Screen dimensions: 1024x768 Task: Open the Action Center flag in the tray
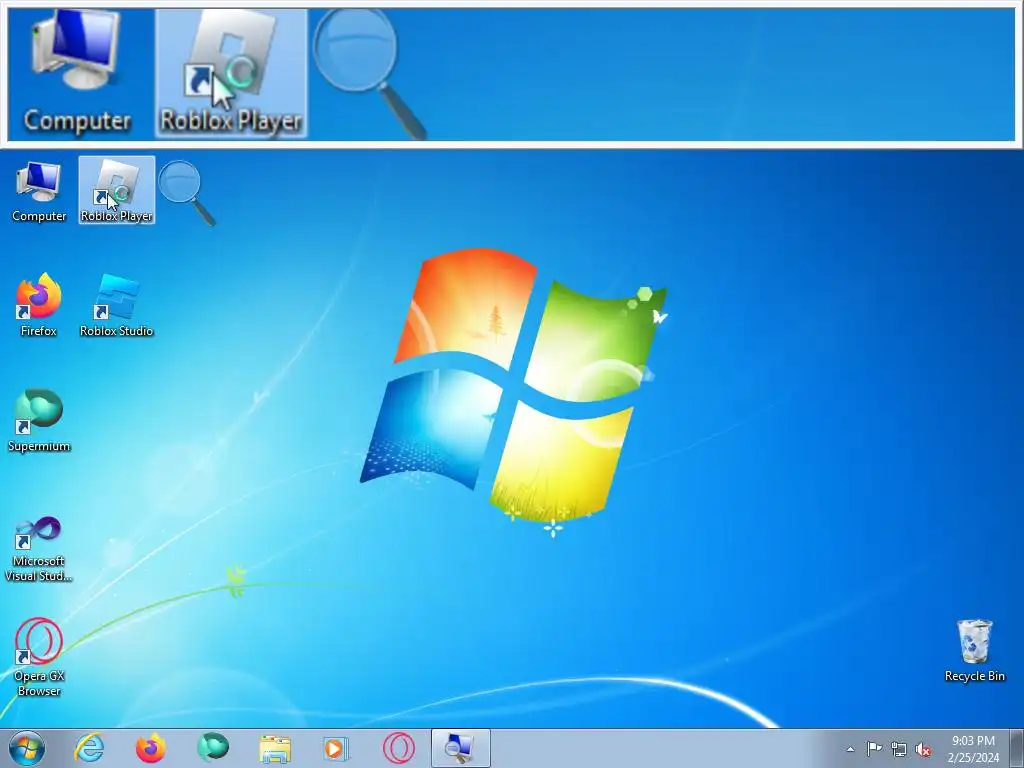(874, 749)
